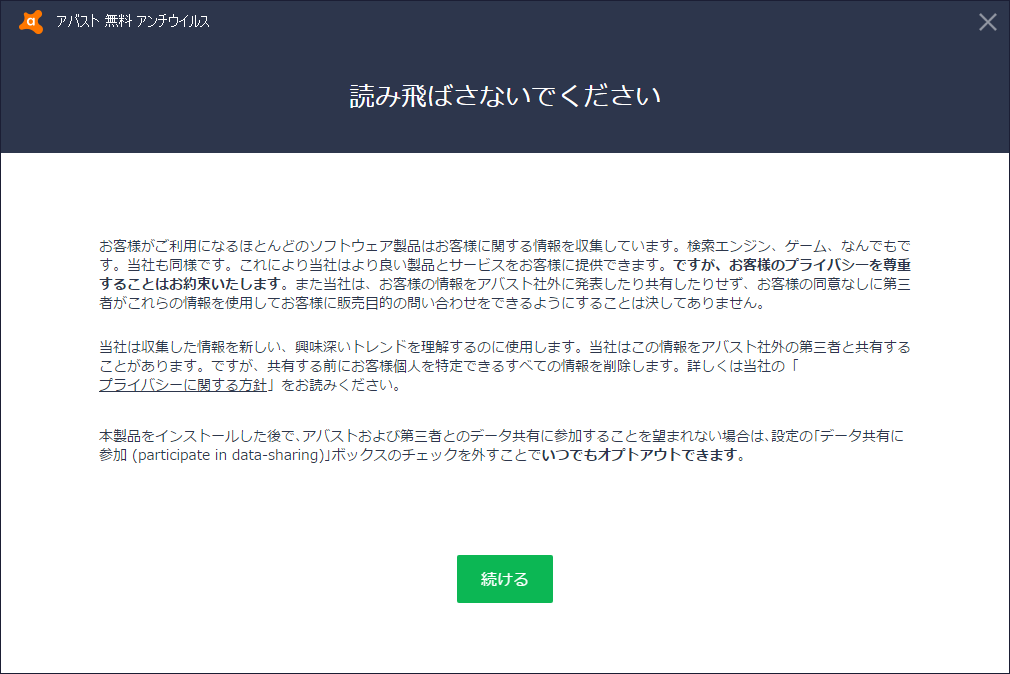The width and height of the screenshot is (1010, 674).
Task: Close the Avast installer dialog
Action: [987, 22]
